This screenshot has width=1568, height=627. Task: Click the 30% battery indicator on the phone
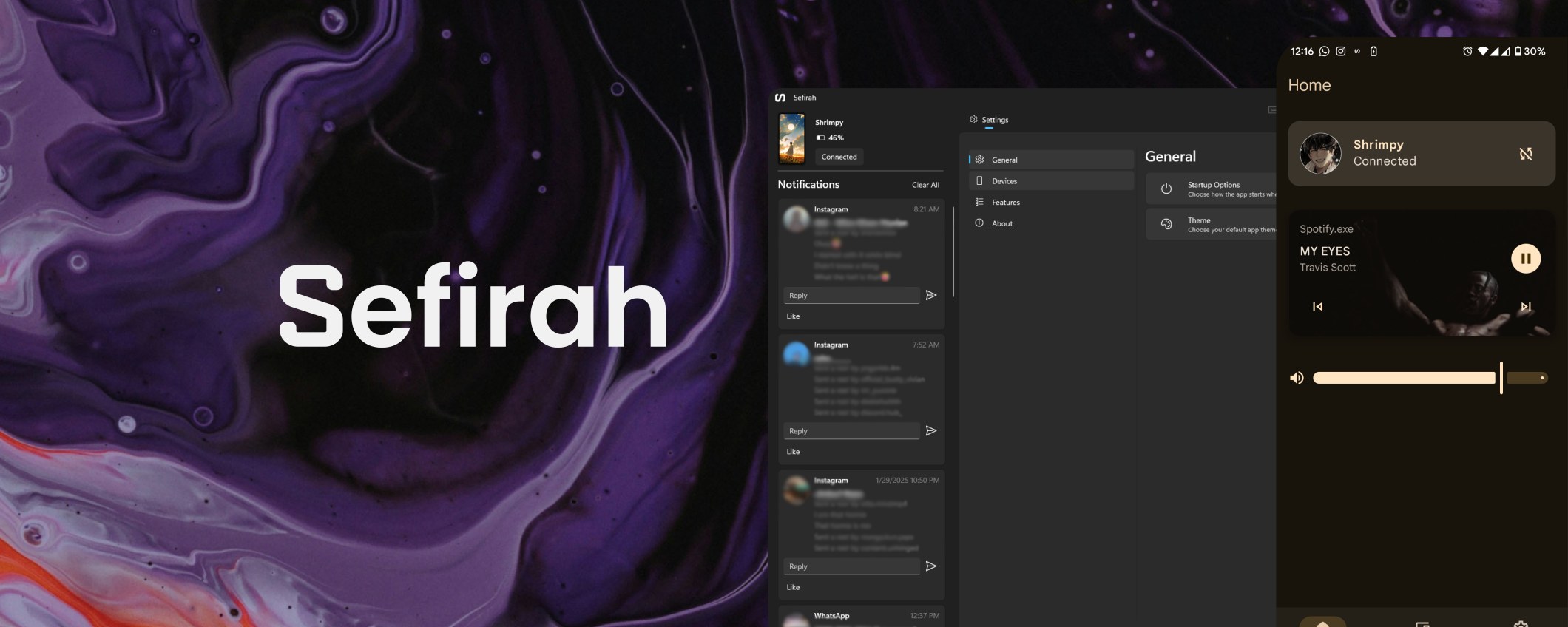click(x=1530, y=51)
